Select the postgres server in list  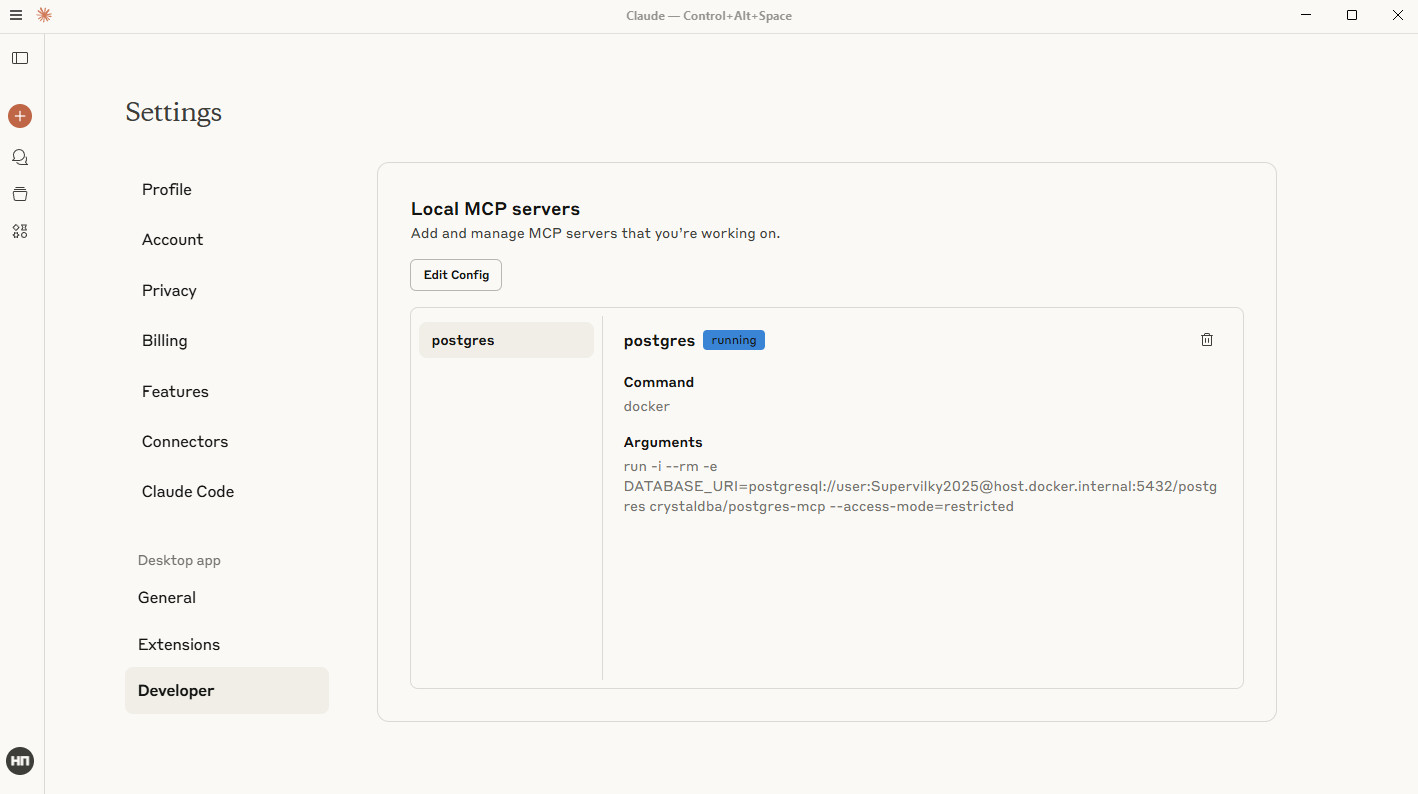506,340
